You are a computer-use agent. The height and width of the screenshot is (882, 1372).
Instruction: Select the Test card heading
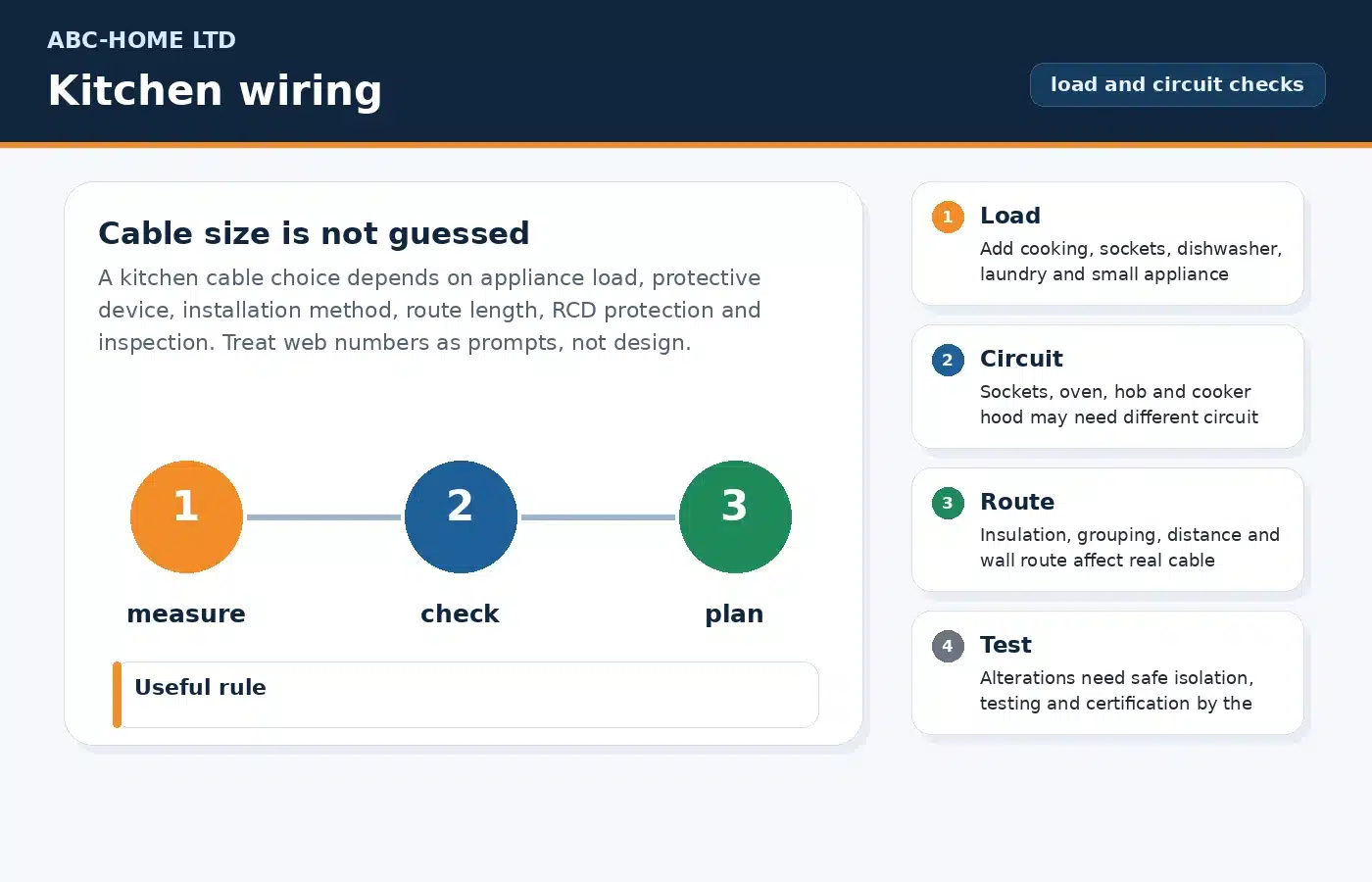[1005, 645]
